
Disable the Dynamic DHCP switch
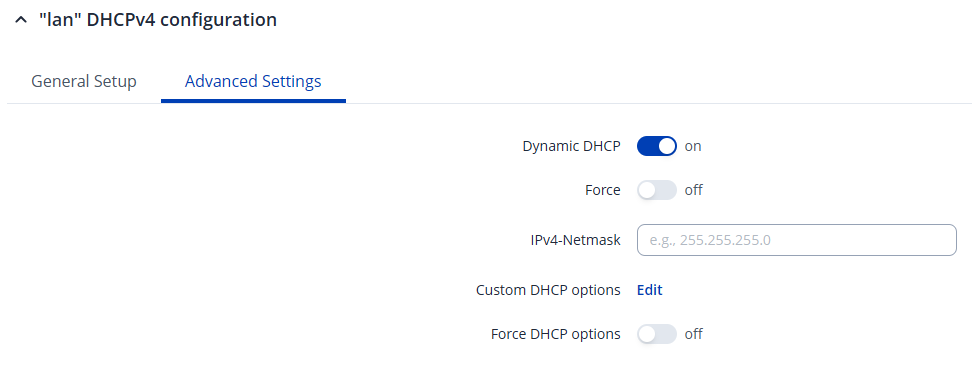pos(656,146)
